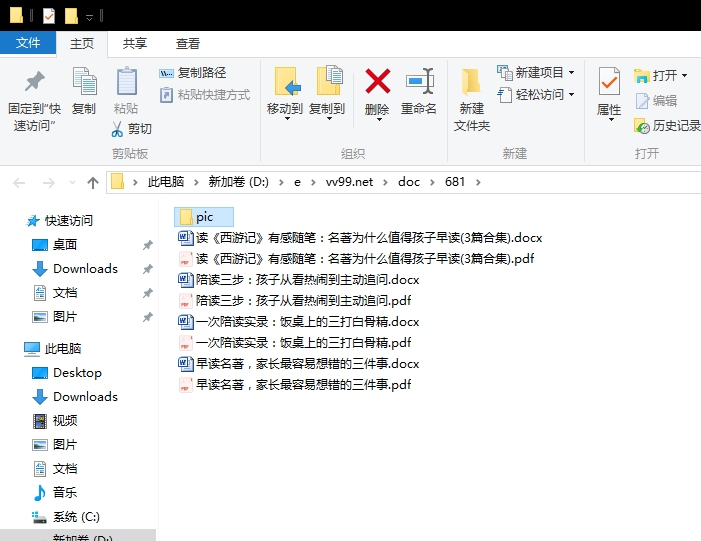701x541 pixels.
Task: Open the New item (新建项目) dropdown
Action: 536,72
